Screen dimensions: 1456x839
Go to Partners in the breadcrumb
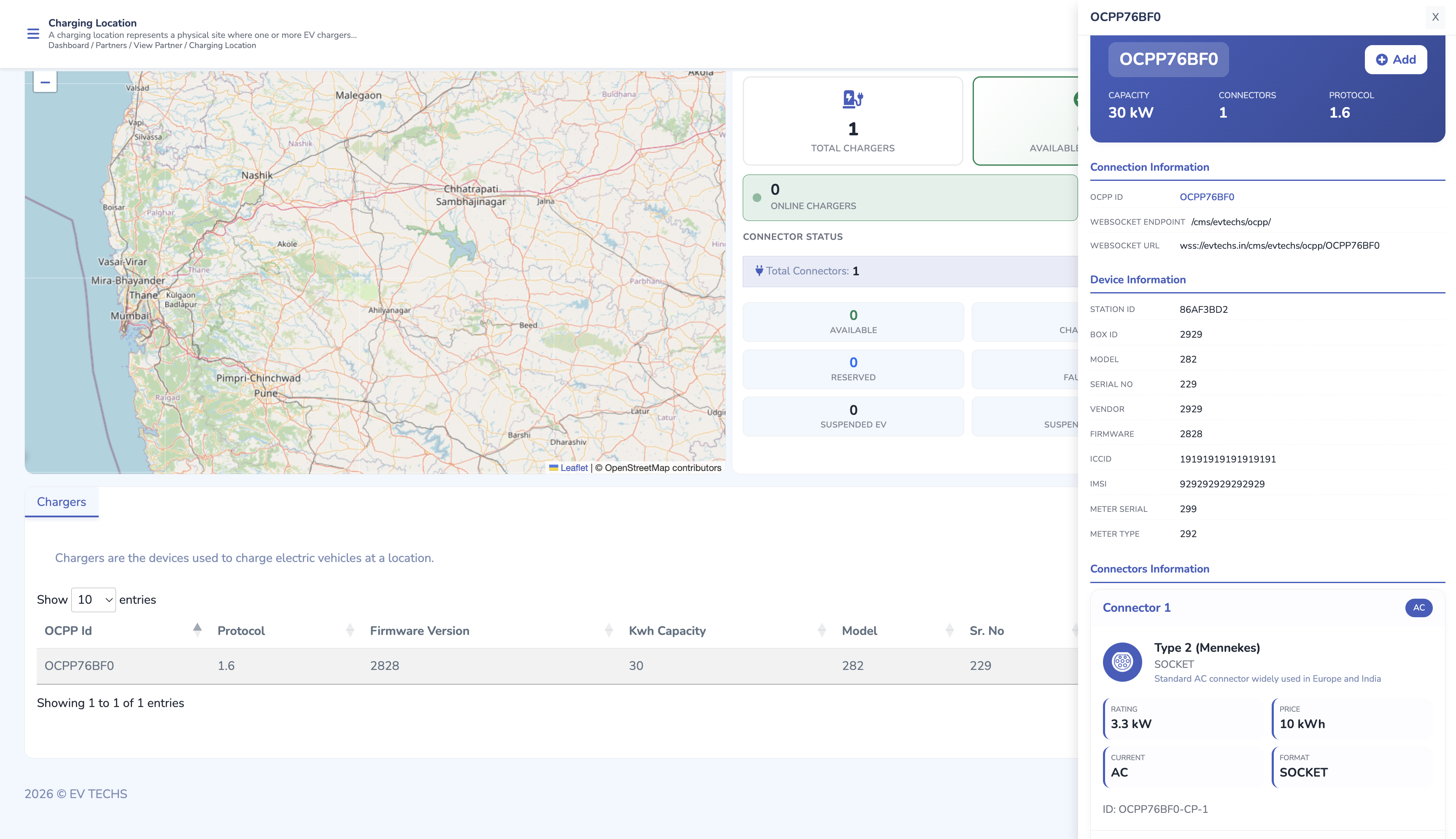(x=111, y=46)
